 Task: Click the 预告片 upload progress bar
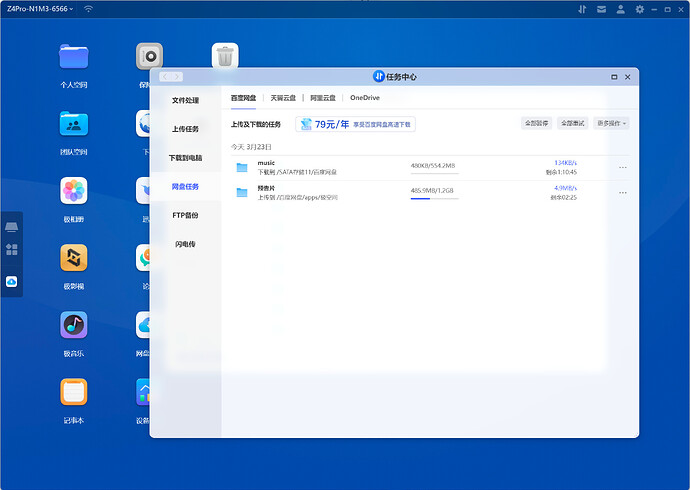tap(434, 198)
